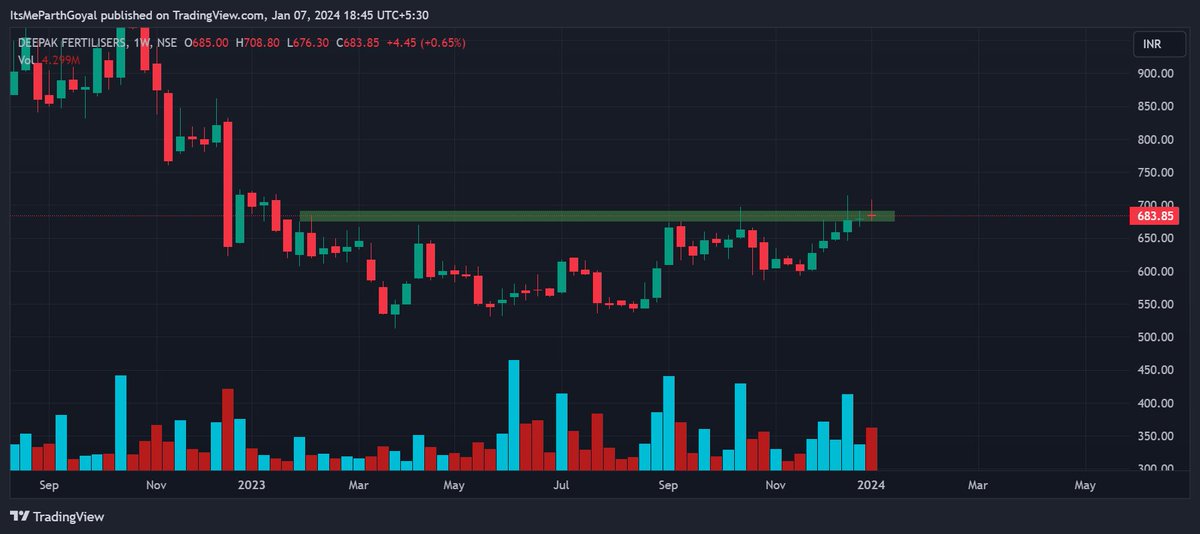Screen dimensions: 1200x534
Task: Click the 2023 label on time axis
Action: (x=251, y=485)
